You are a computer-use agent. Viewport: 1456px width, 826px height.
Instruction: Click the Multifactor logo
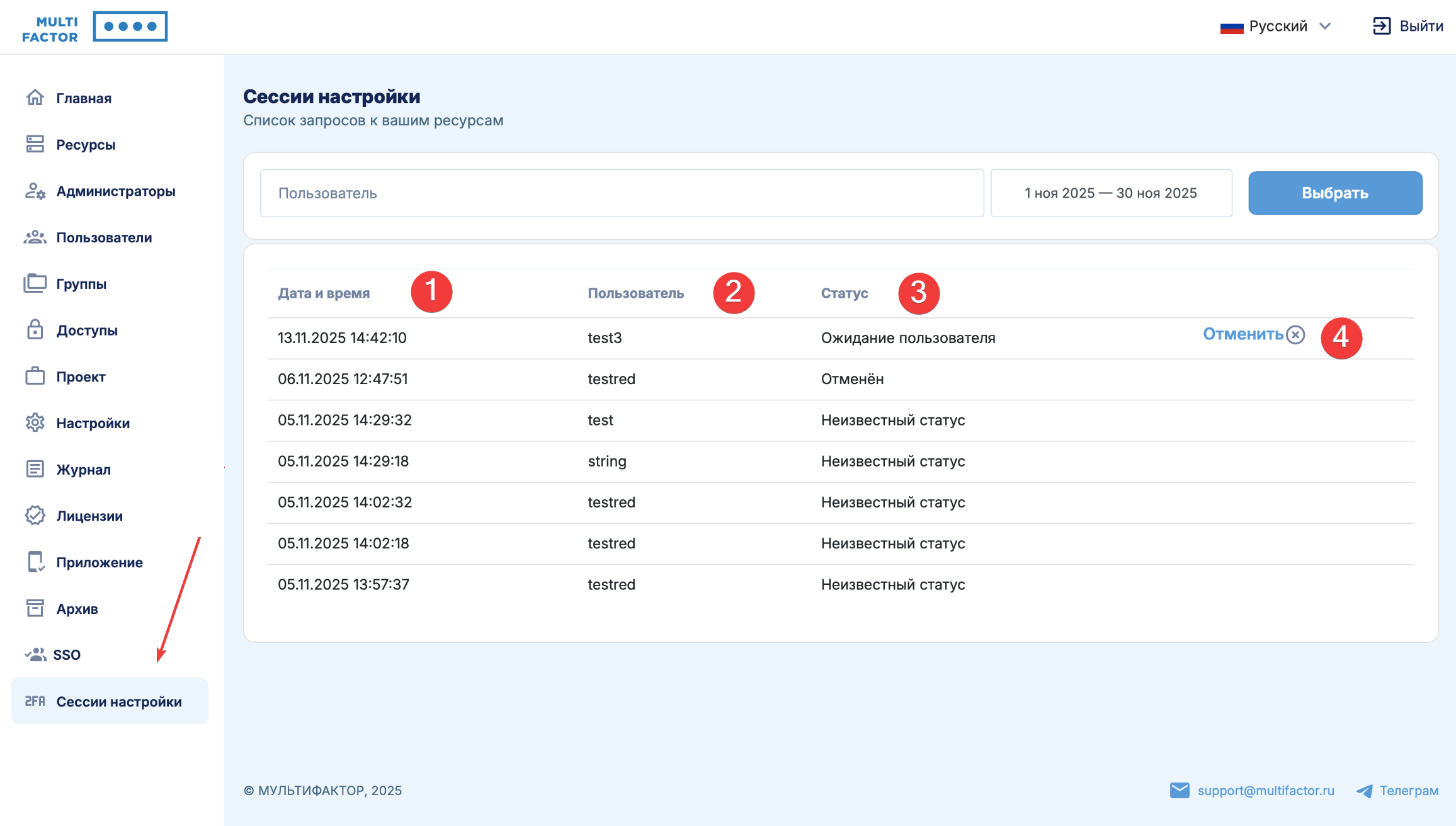94,27
